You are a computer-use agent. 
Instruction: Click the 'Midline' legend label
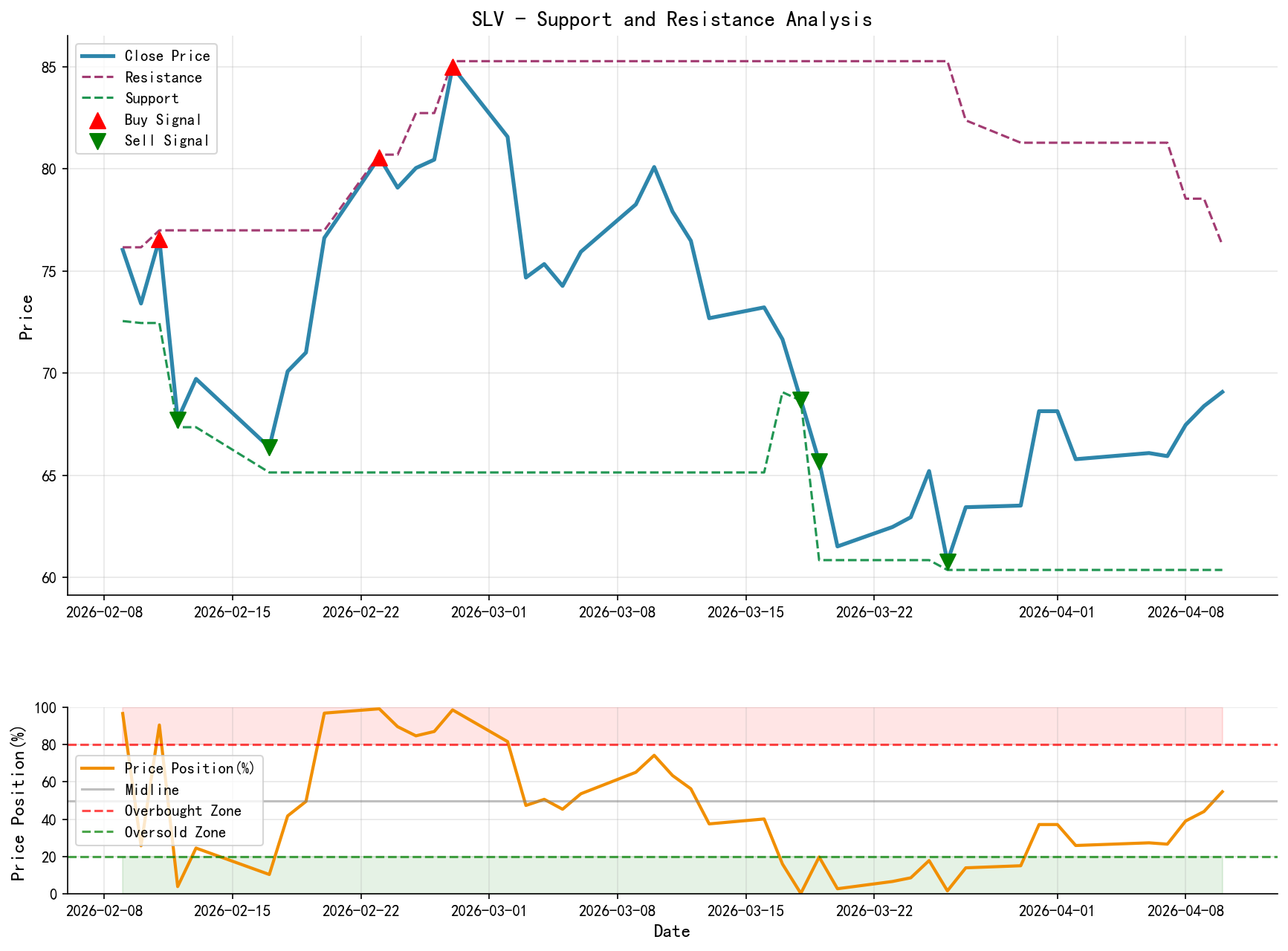coord(152,791)
